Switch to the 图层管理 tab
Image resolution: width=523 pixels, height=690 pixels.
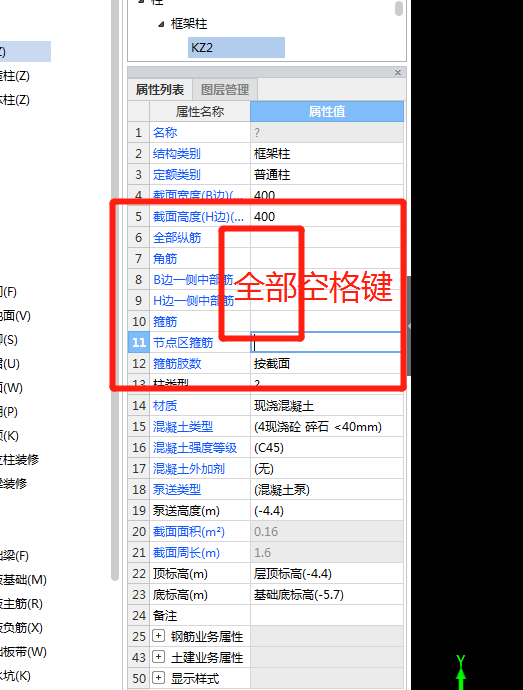coord(225,90)
